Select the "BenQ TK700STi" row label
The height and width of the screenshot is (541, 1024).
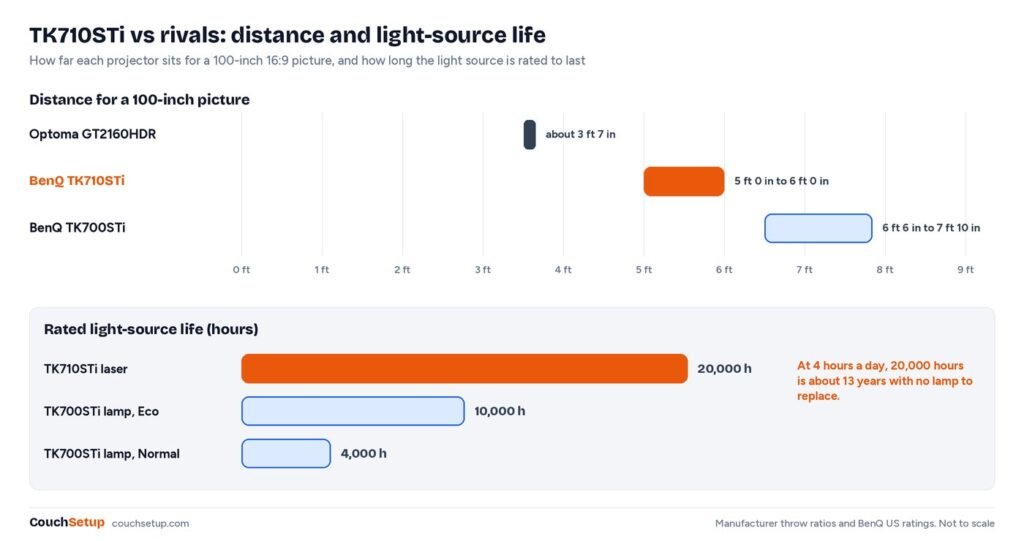[x=77, y=228]
